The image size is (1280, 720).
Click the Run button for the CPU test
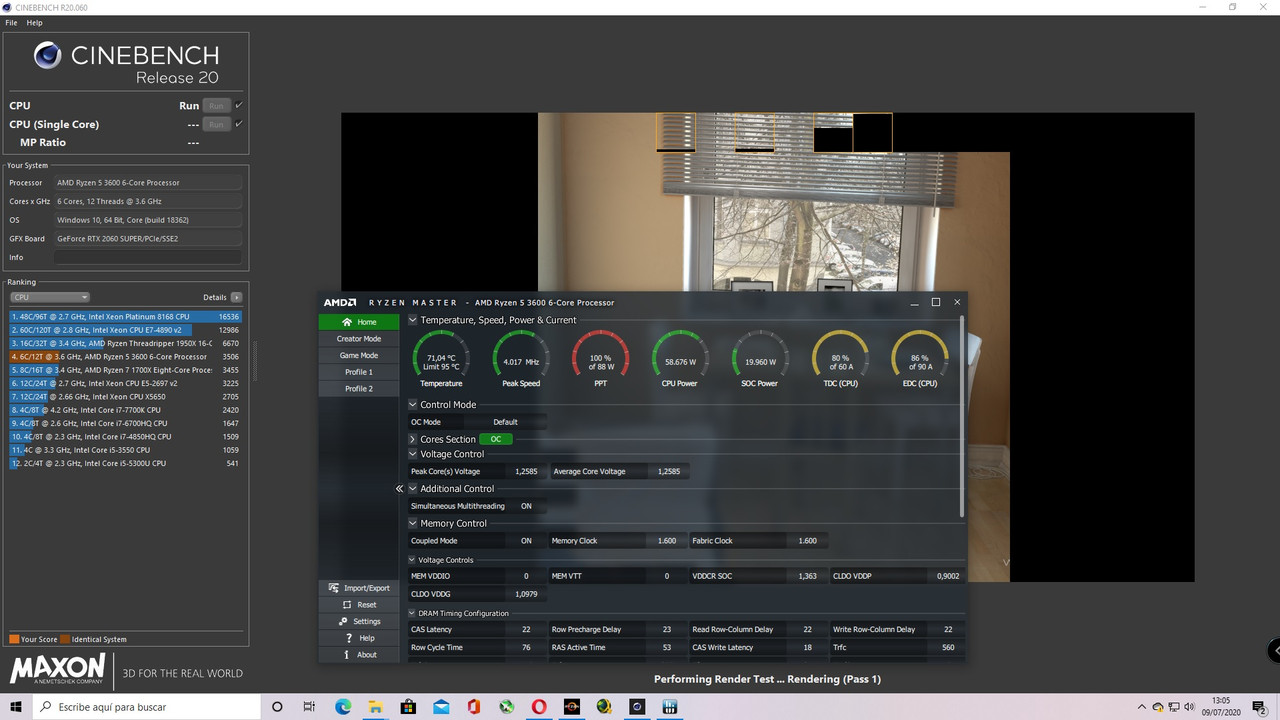click(x=216, y=105)
